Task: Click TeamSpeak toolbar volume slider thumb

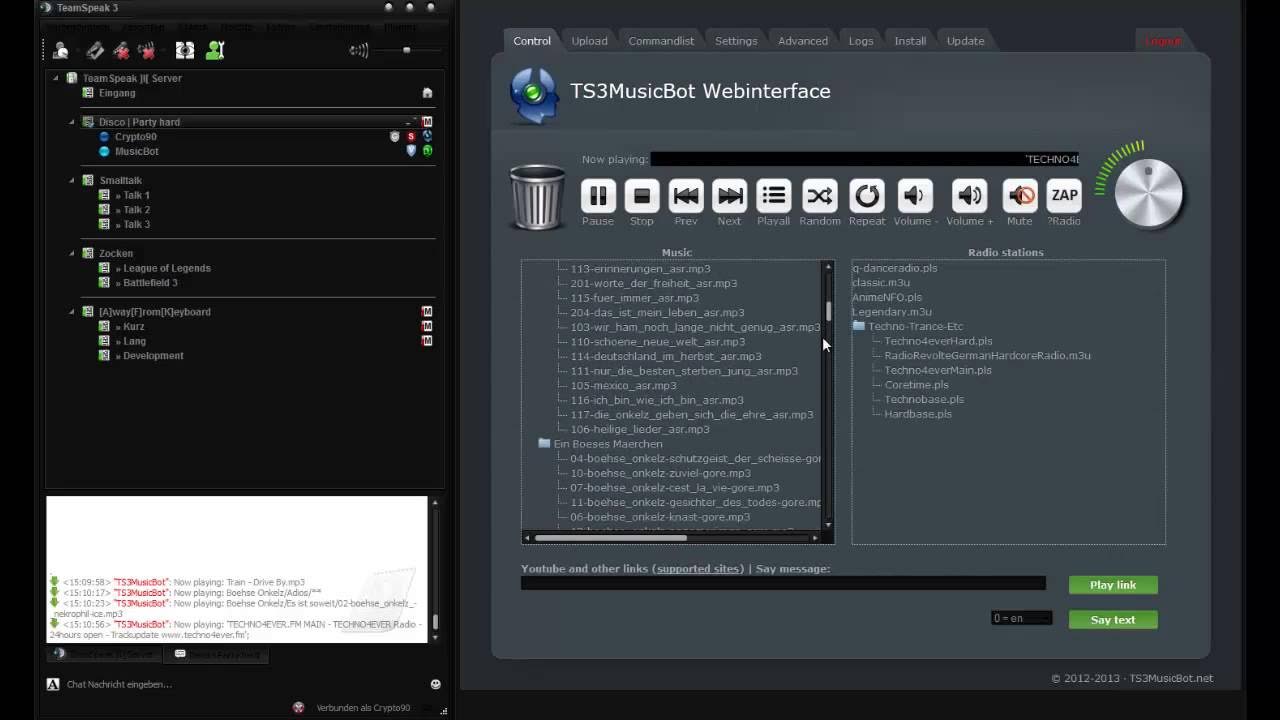Action: [406, 50]
